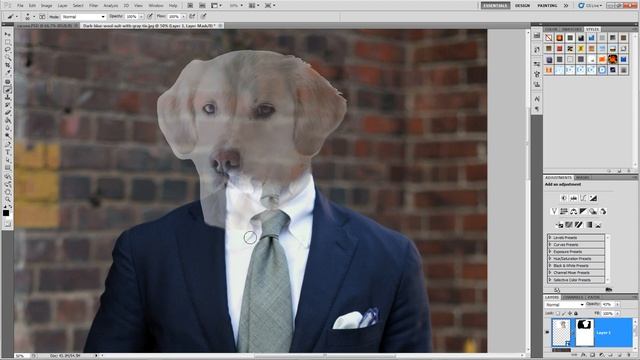Activate the Dark blue wool suit document tab

pyautogui.click(x=152, y=26)
